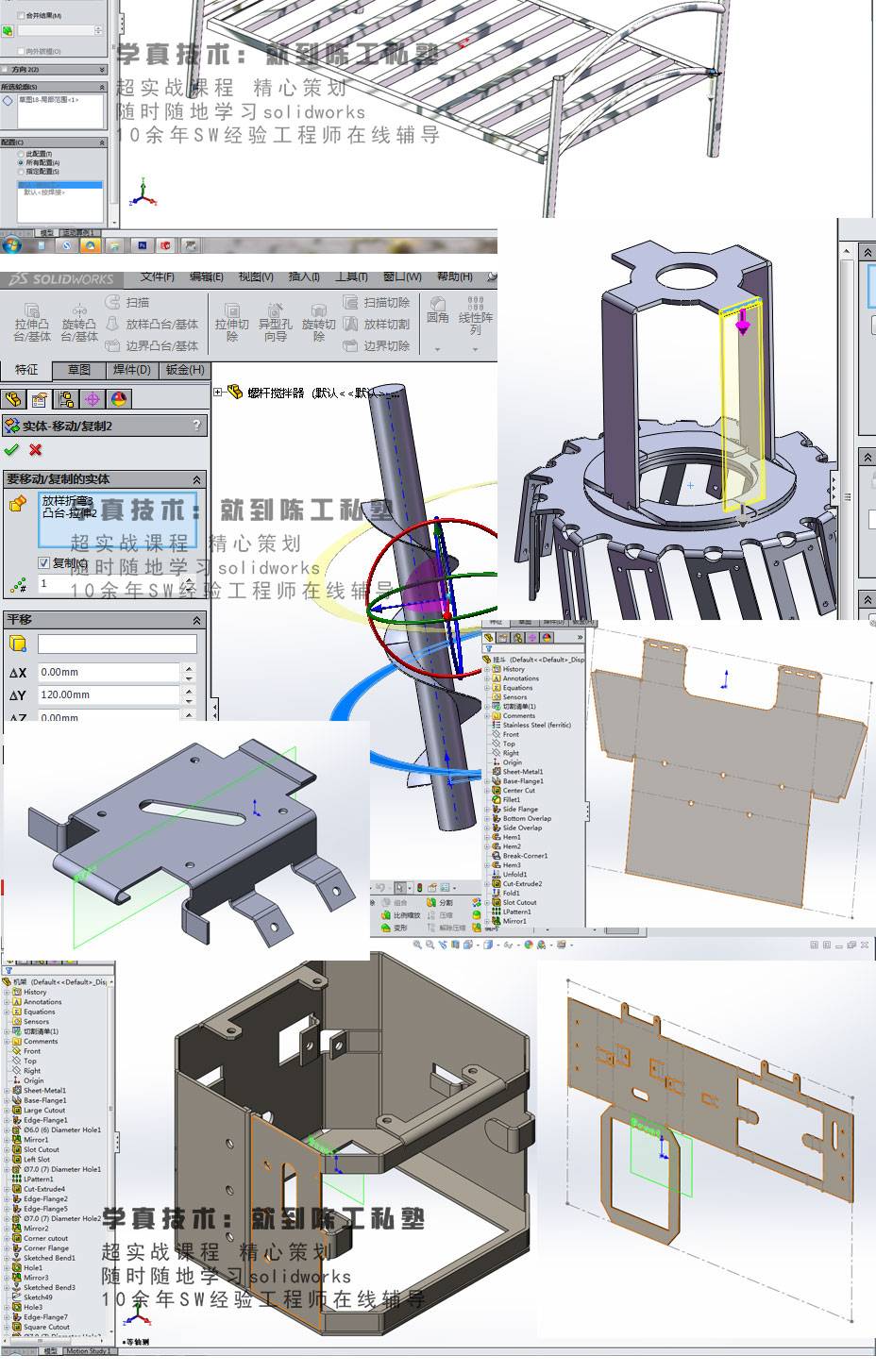Open the 插入 menu

pos(303,277)
